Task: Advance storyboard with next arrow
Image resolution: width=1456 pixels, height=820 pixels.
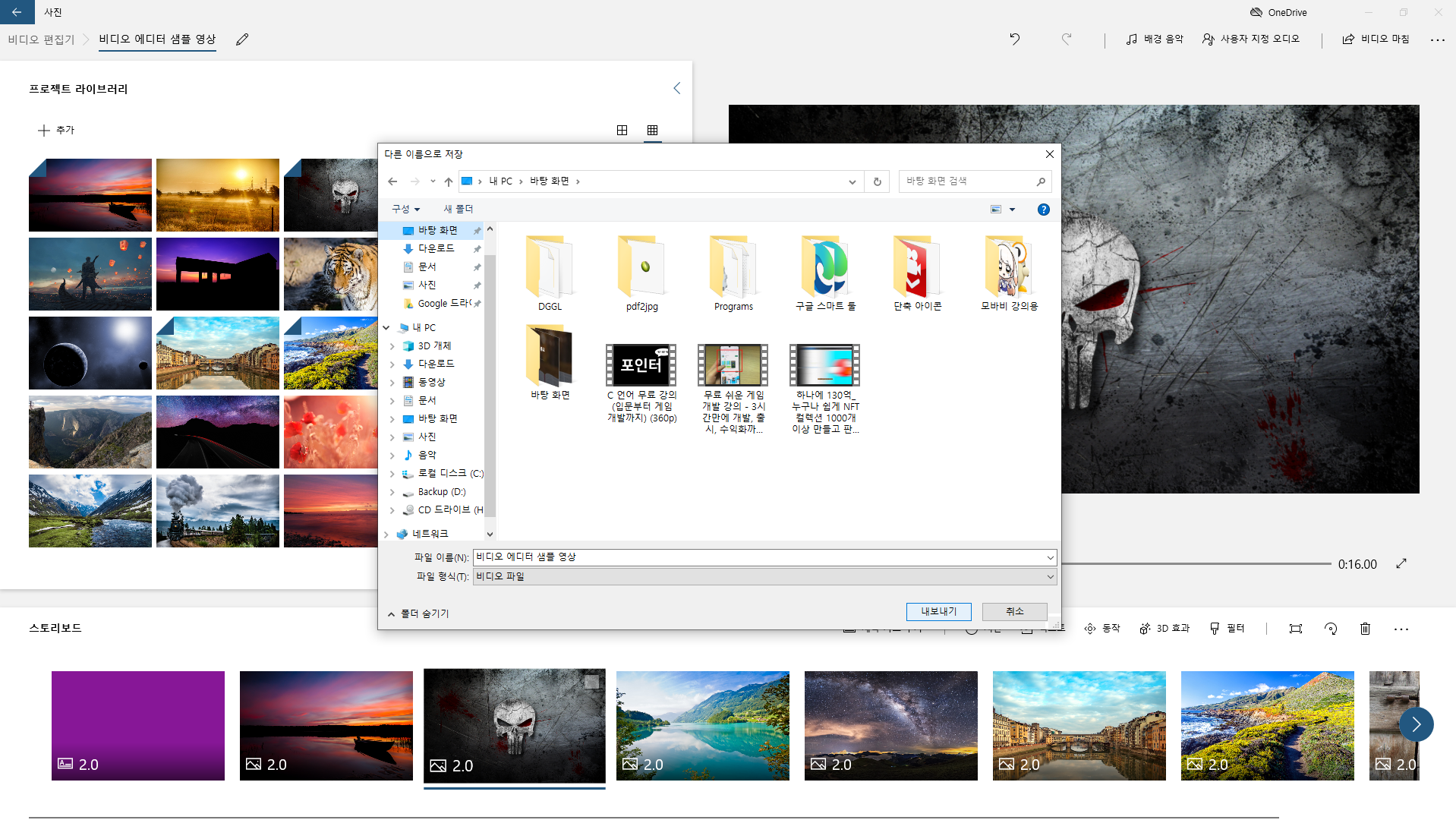Action: pos(1416,724)
